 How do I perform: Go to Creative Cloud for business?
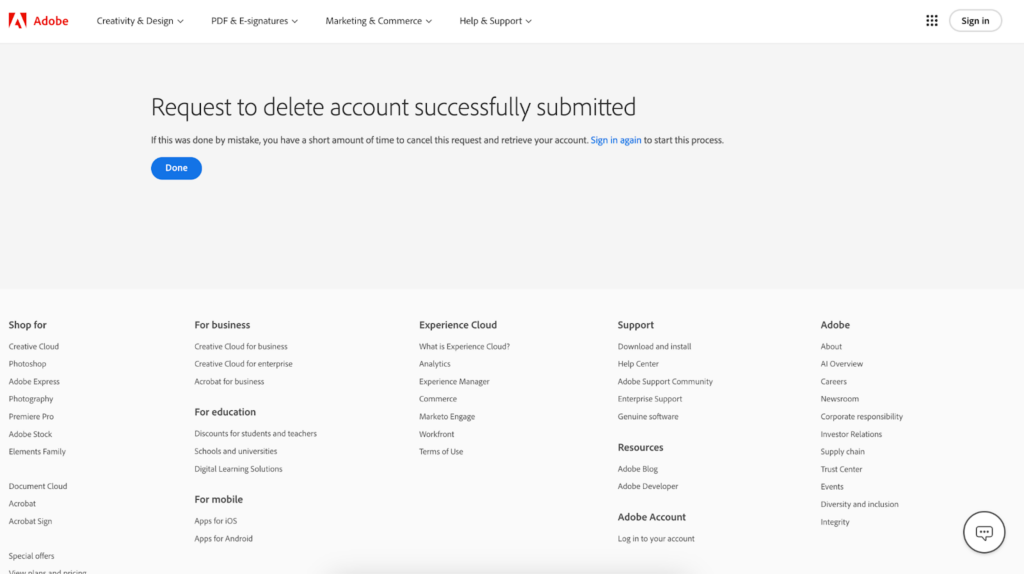click(241, 347)
